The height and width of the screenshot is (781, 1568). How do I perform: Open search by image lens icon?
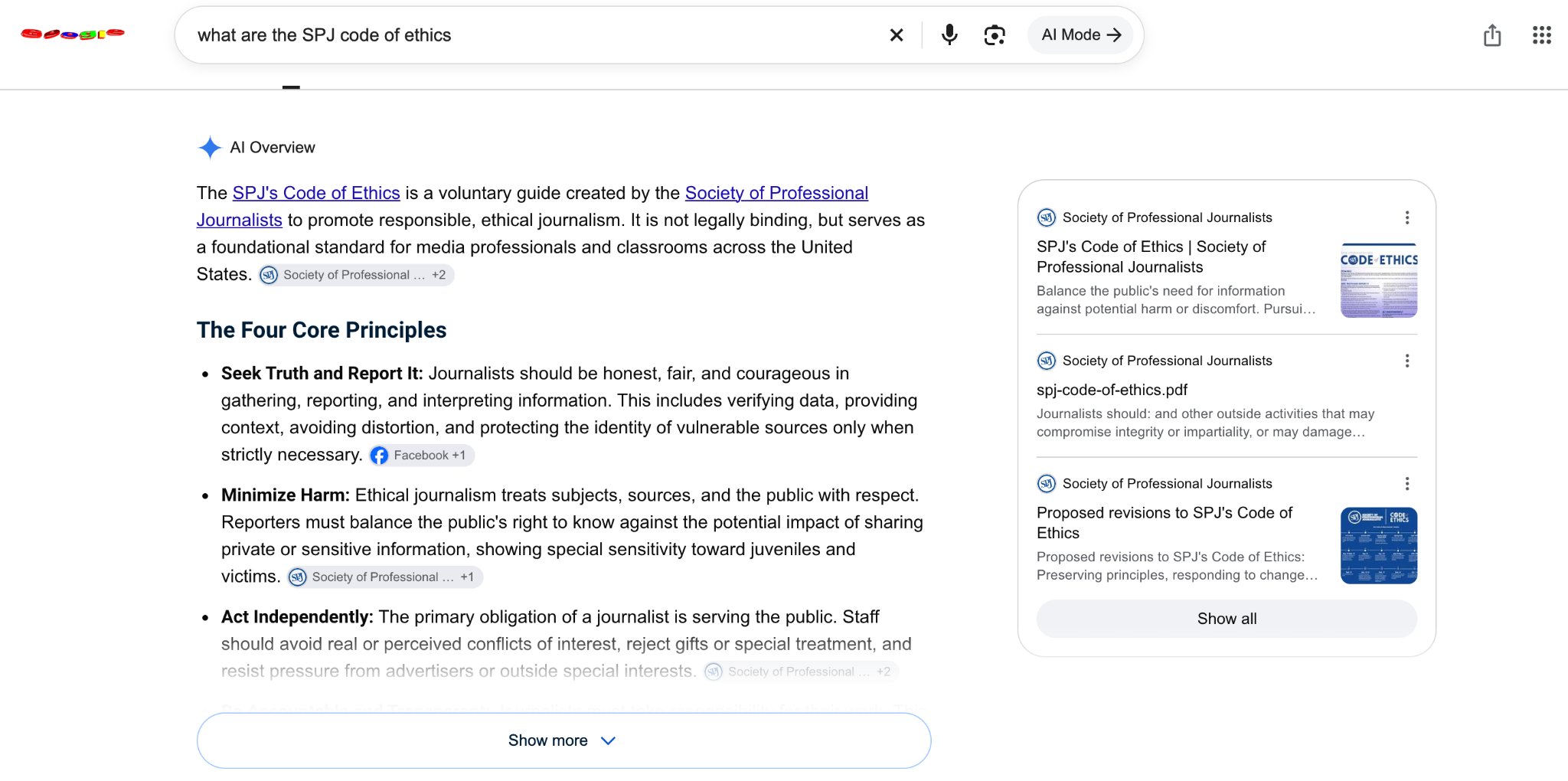click(994, 35)
